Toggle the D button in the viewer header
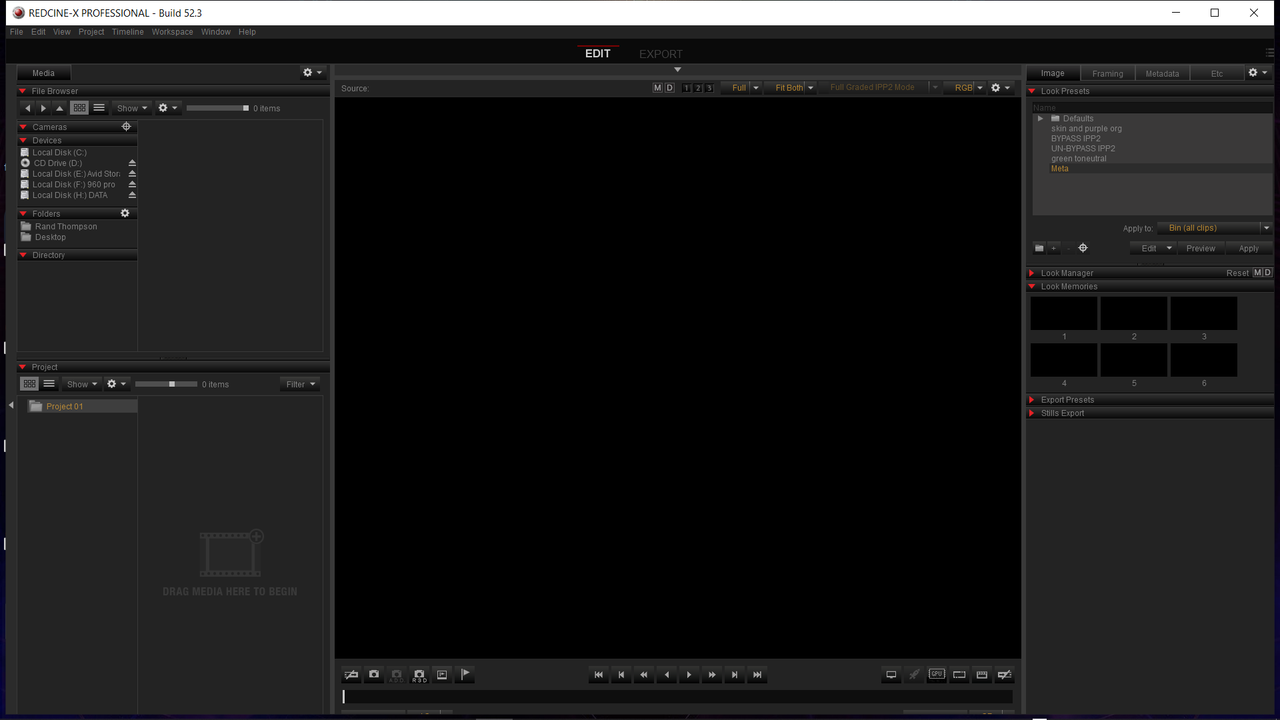Image resolution: width=1280 pixels, height=720 pixels. coord(669,88)
